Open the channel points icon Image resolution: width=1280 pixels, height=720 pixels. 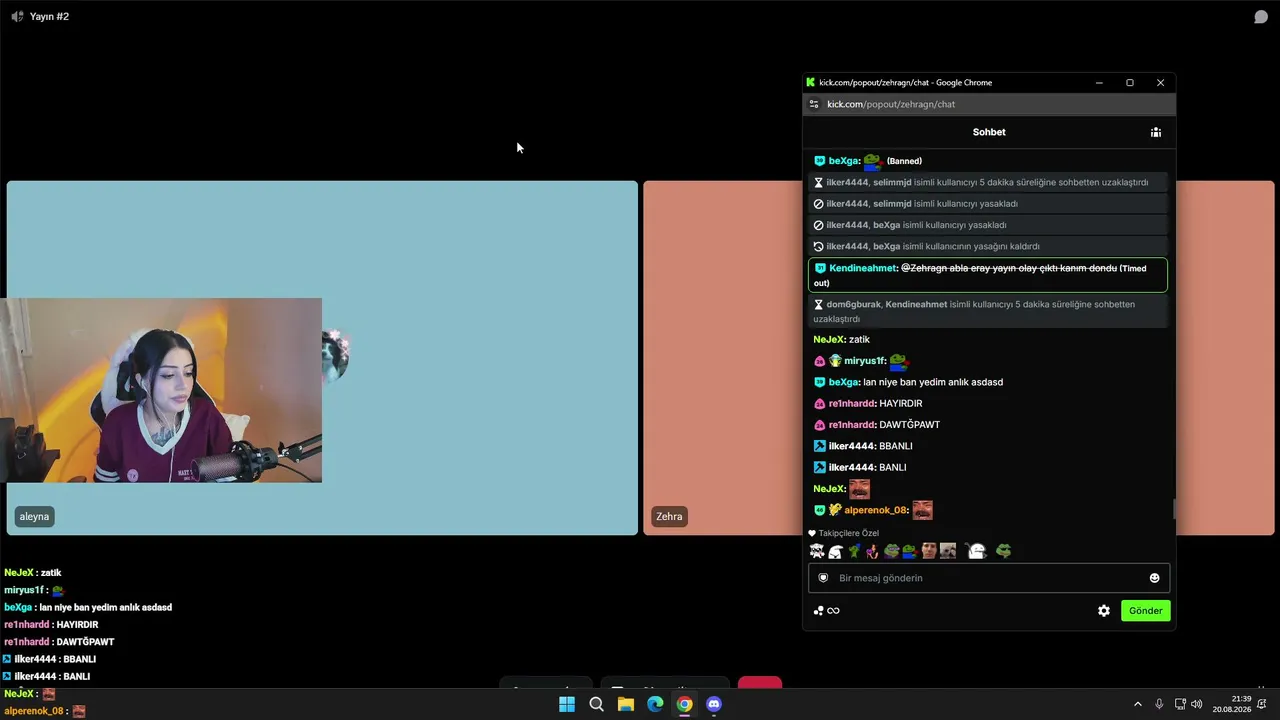[x=818, y=611]
